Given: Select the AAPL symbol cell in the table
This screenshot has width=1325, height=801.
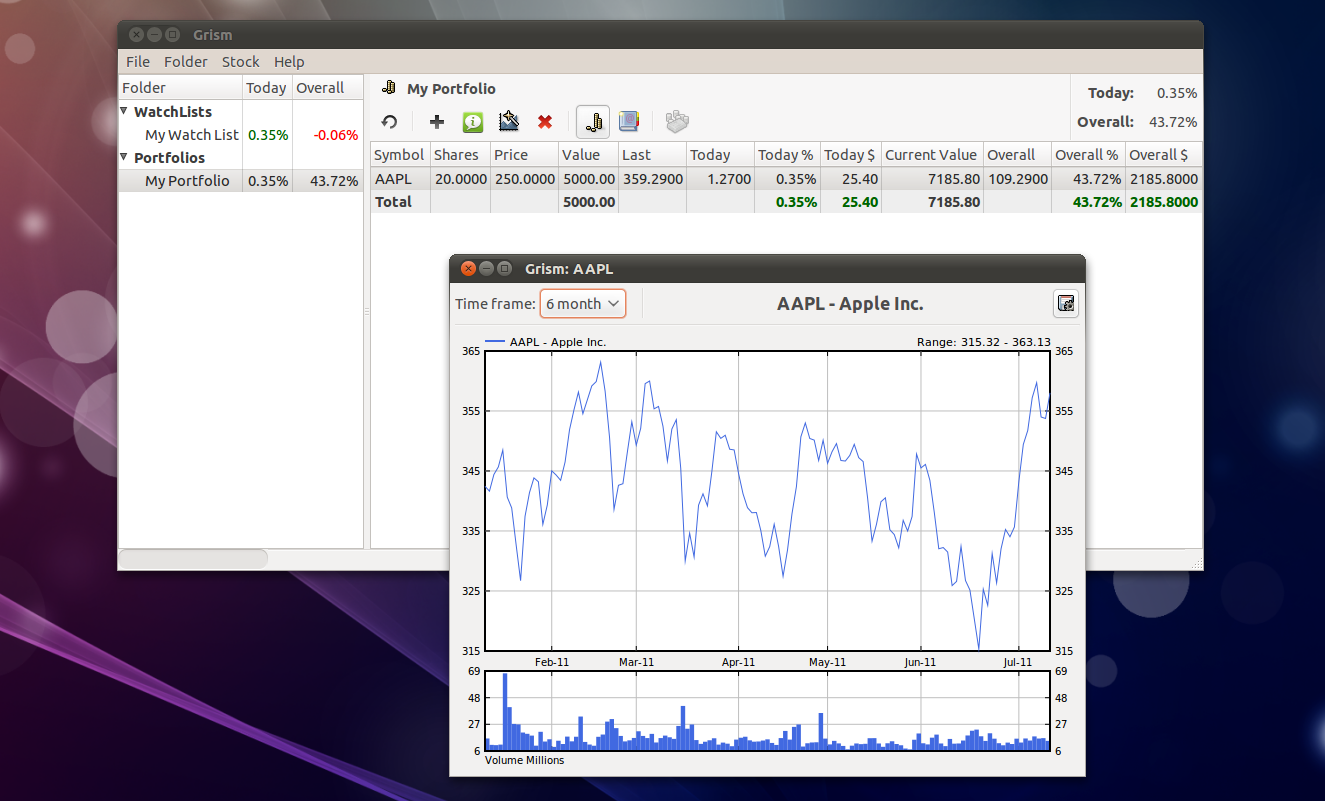Looking at the screenshot, I should [x=400, y=180].
